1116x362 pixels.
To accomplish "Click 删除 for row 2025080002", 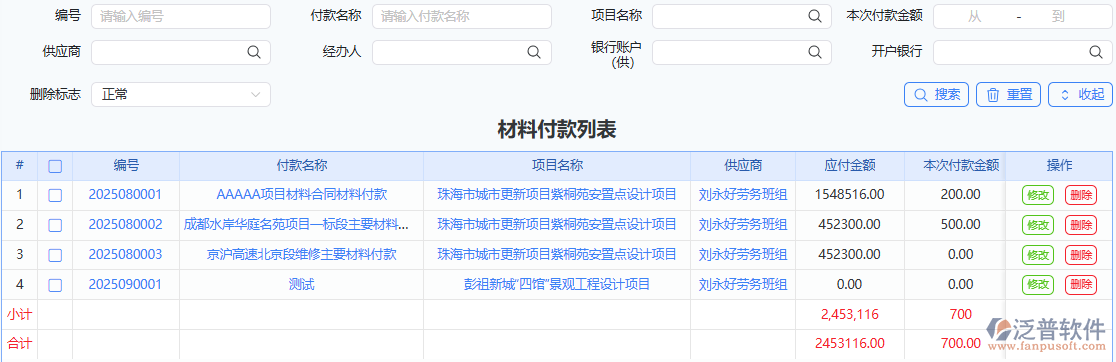I will coord(1080,225).
